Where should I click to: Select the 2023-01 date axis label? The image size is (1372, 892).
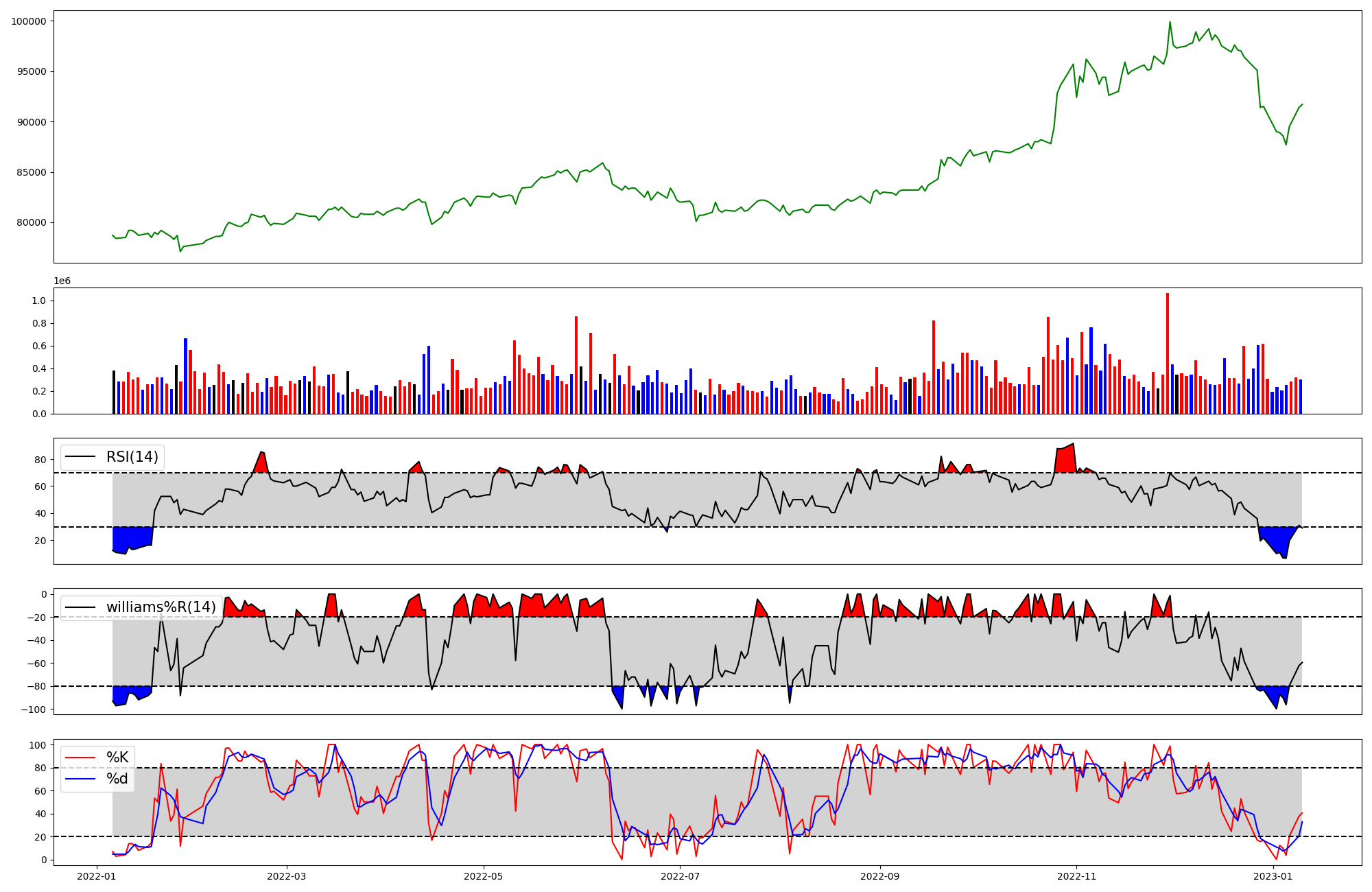(x=1273, y=876)
